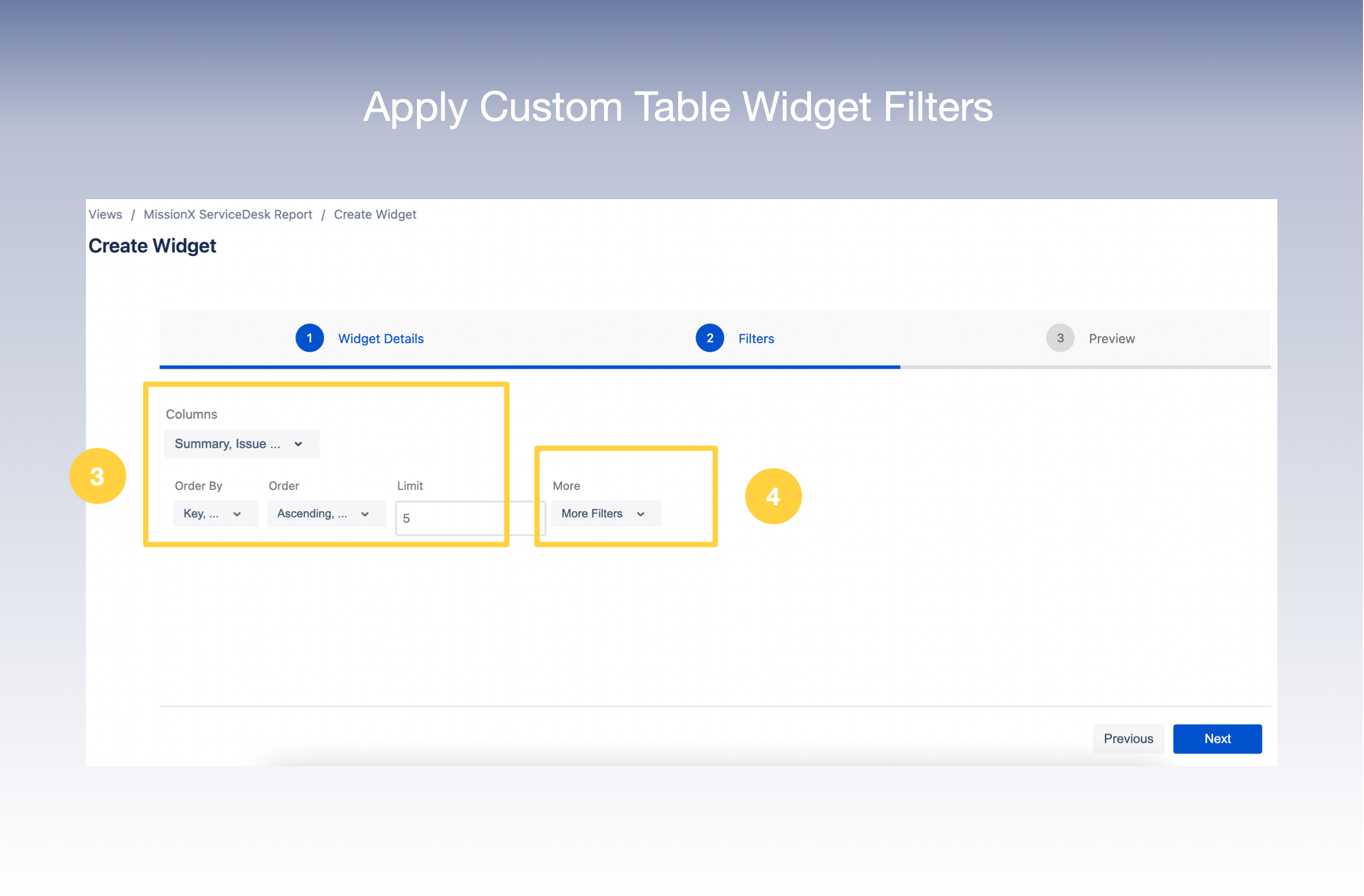This screenshot has height=896, width=1364.
Task: Click the Limit input field showing 5
Action: coord(469,517)
